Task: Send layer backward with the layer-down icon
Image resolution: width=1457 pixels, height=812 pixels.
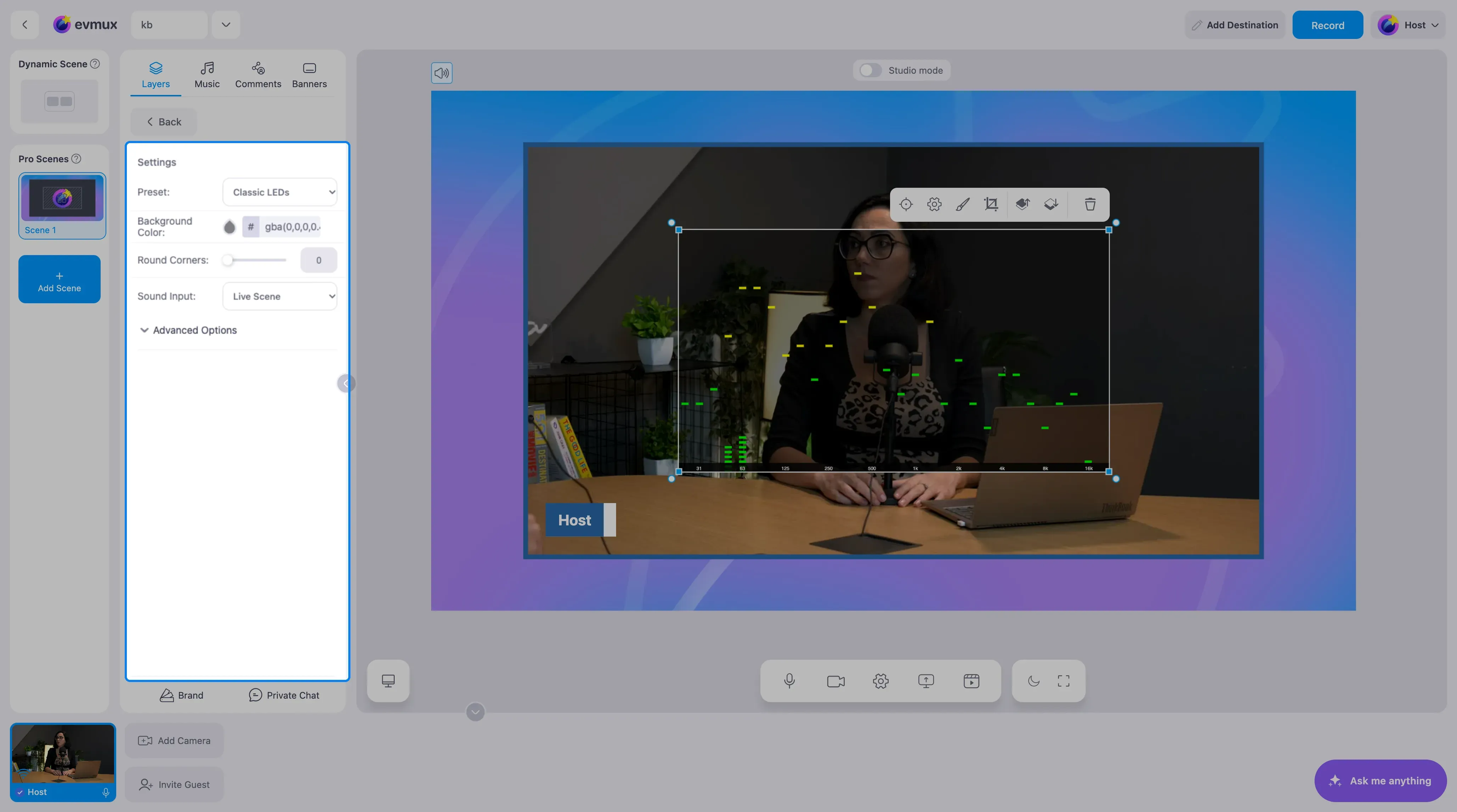Action: coord(1051,204)
